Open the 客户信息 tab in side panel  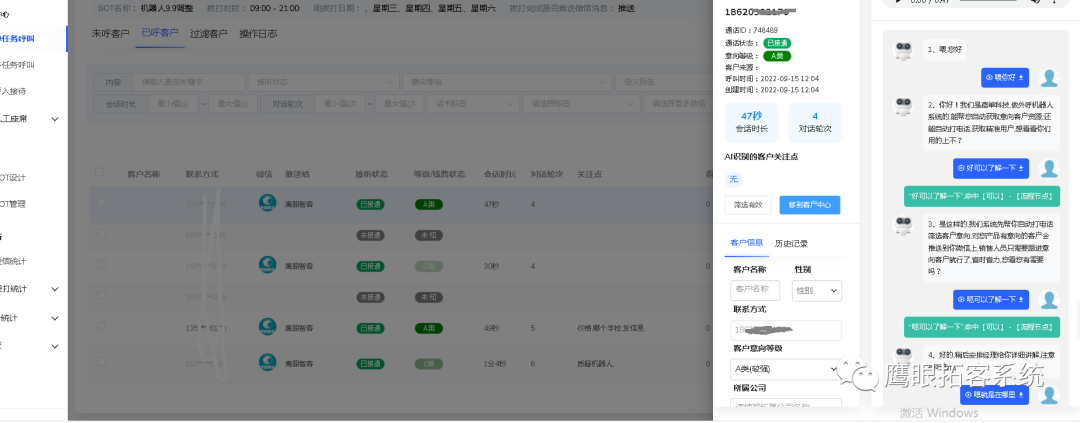(x=747, y=243)
